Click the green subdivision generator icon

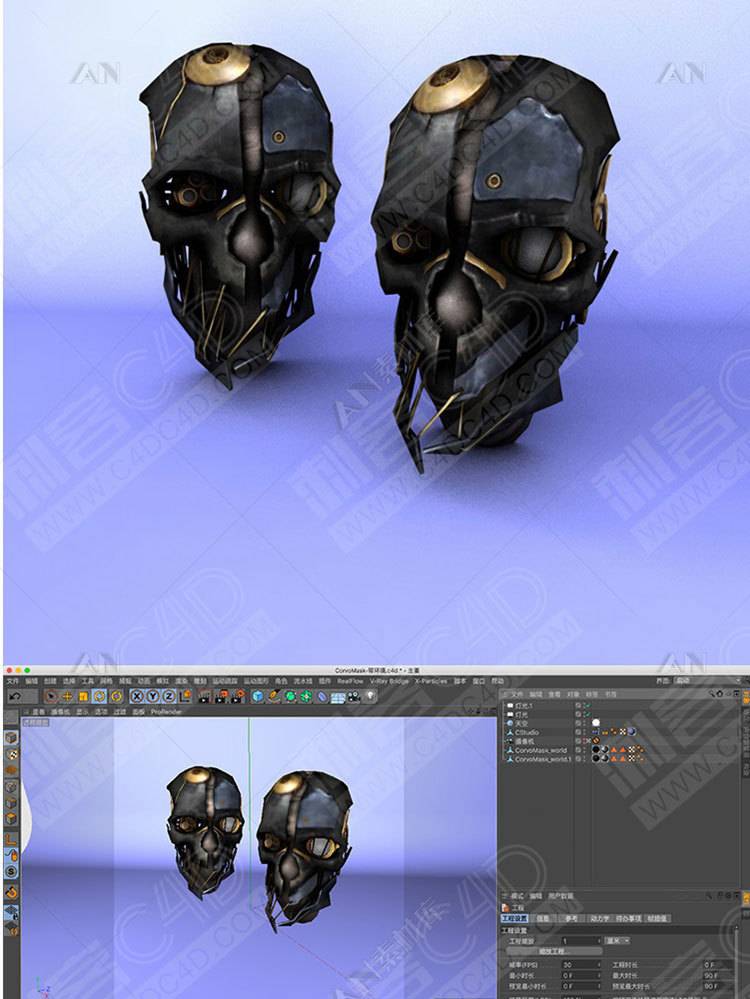(291, 696)
